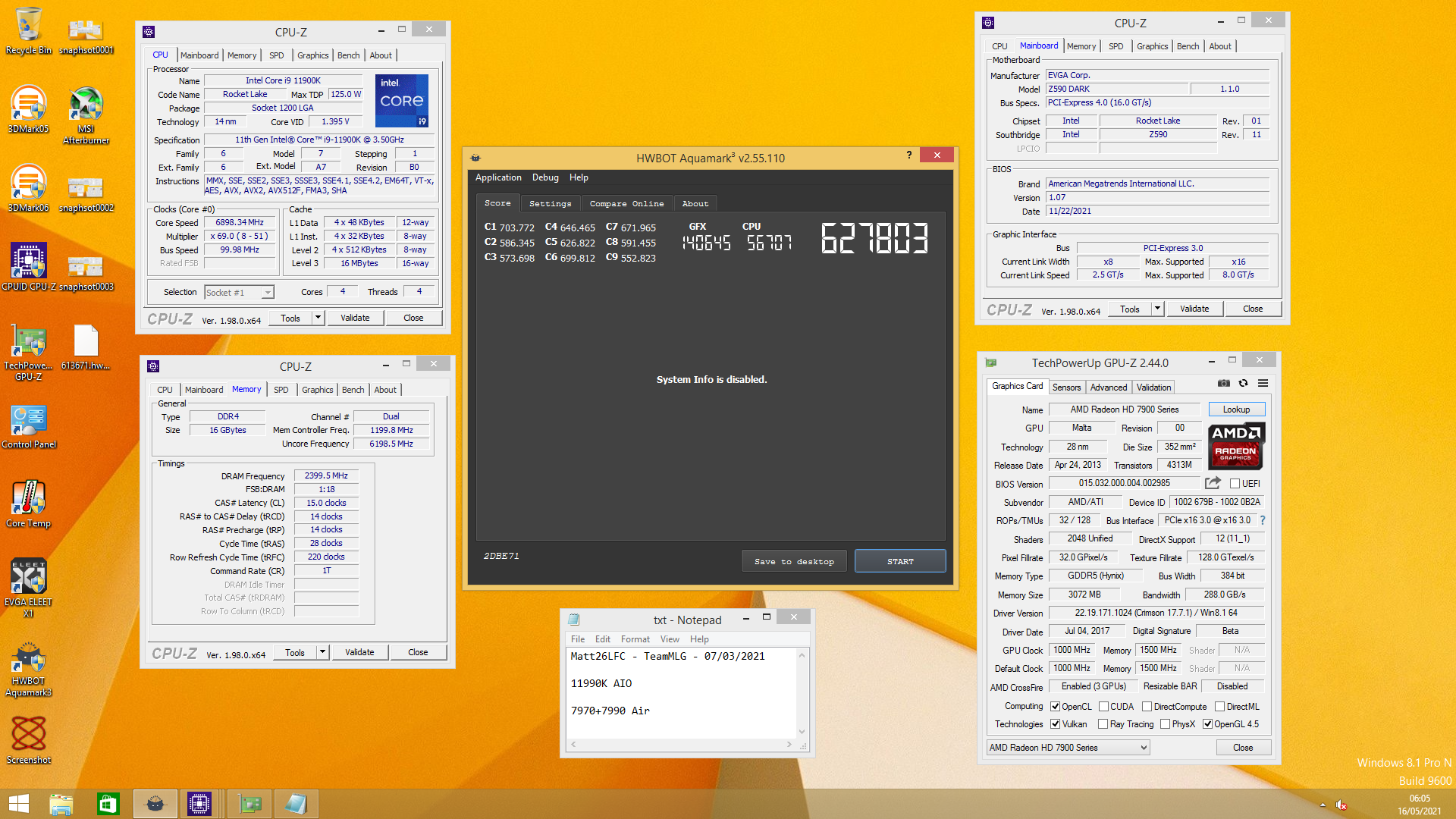Open Control Panel desktop shortcut
Viewport: 1456px width, 819px height.
[29, 425]
